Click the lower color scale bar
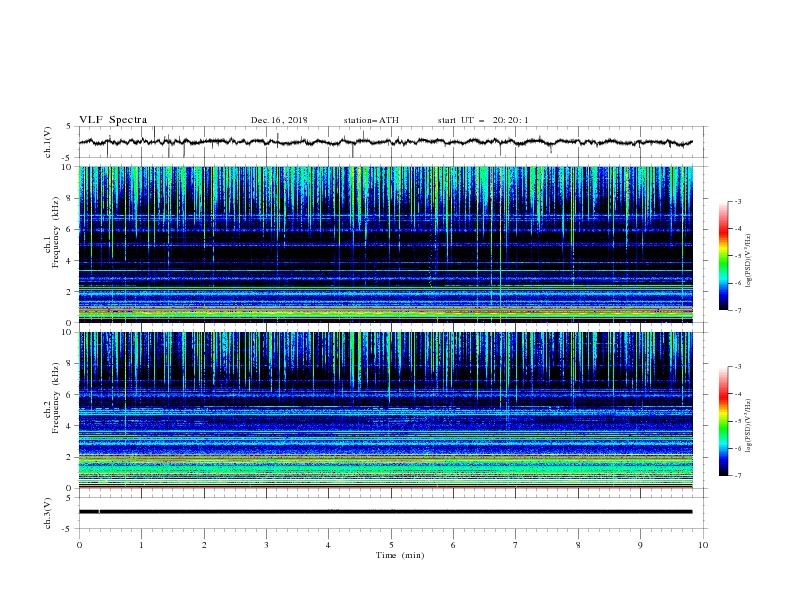Image resolution: width=792 pixels, height=612 pixels. pos(723,421)
